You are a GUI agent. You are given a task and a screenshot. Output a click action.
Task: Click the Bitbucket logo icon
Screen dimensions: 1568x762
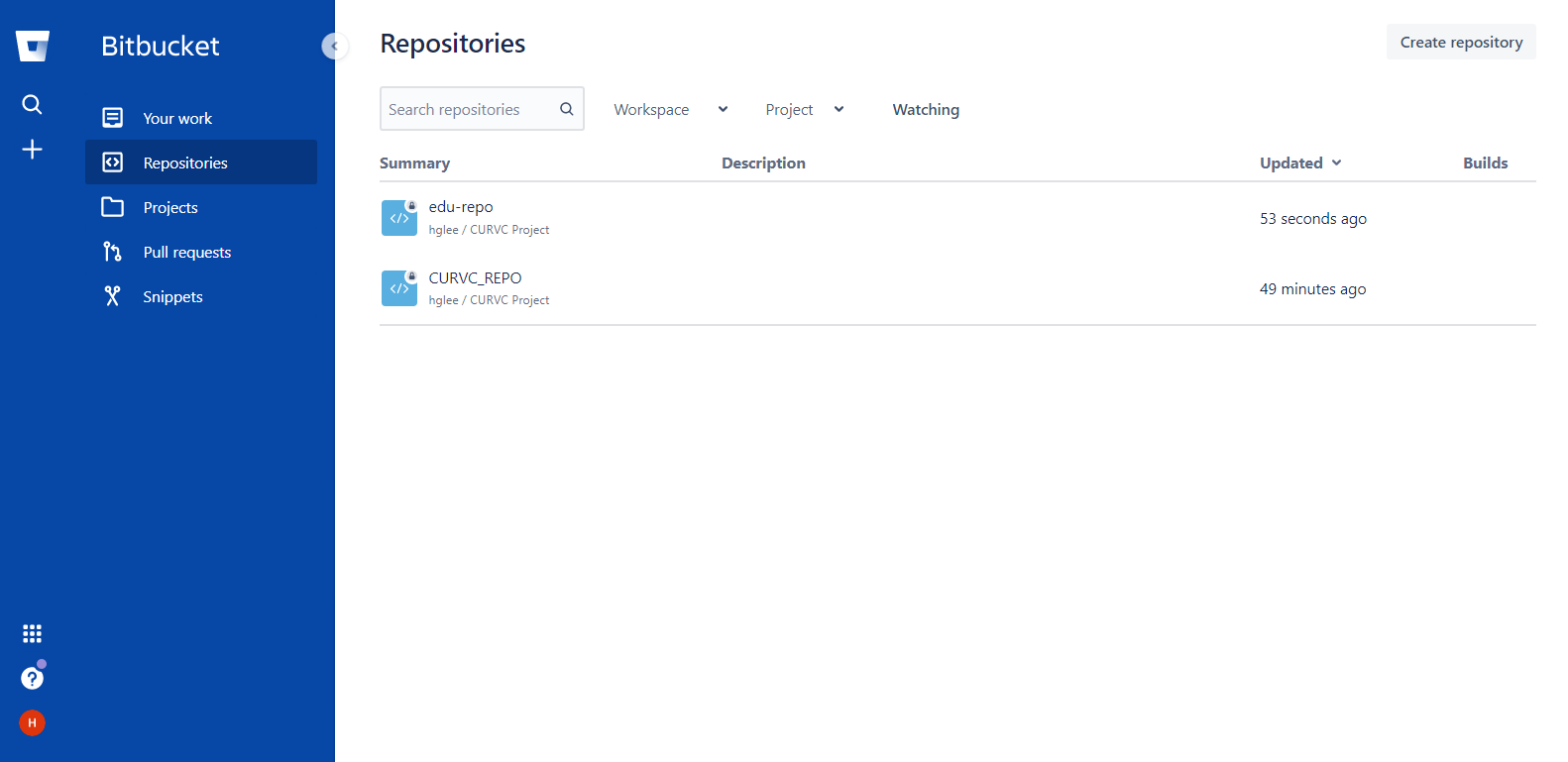point(33,46)
